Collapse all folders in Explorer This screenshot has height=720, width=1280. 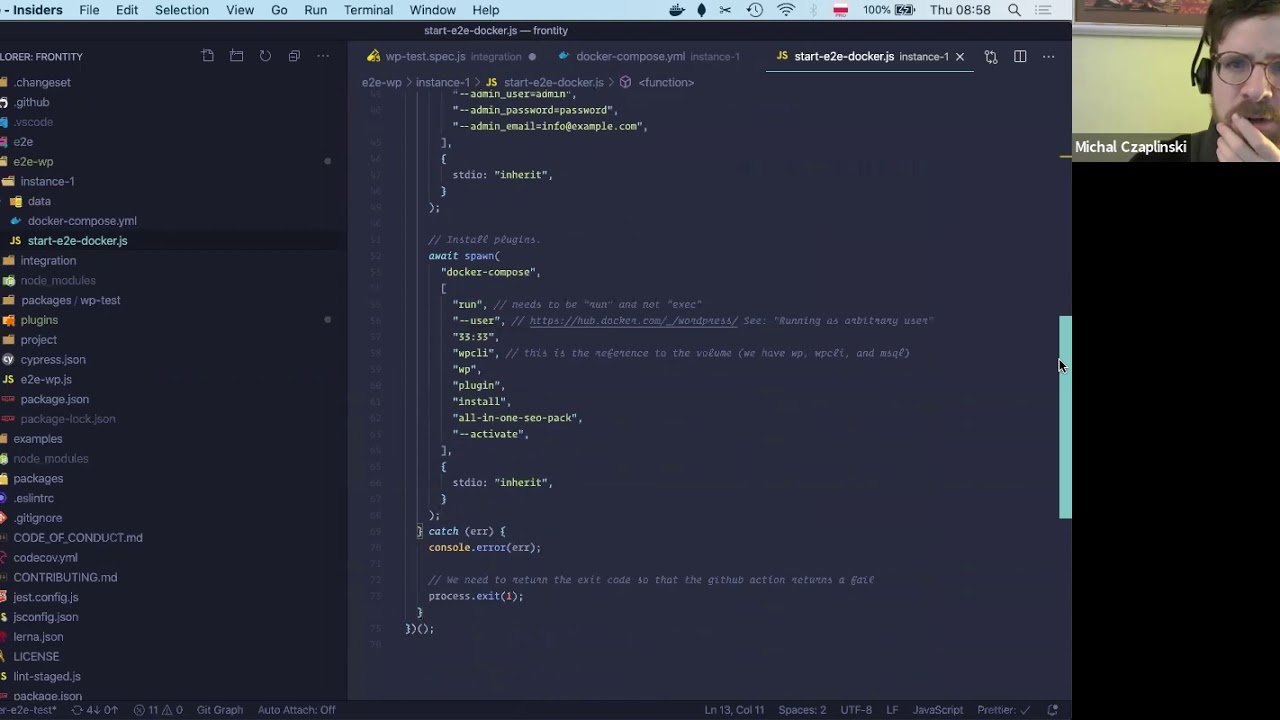pos(294,57)
